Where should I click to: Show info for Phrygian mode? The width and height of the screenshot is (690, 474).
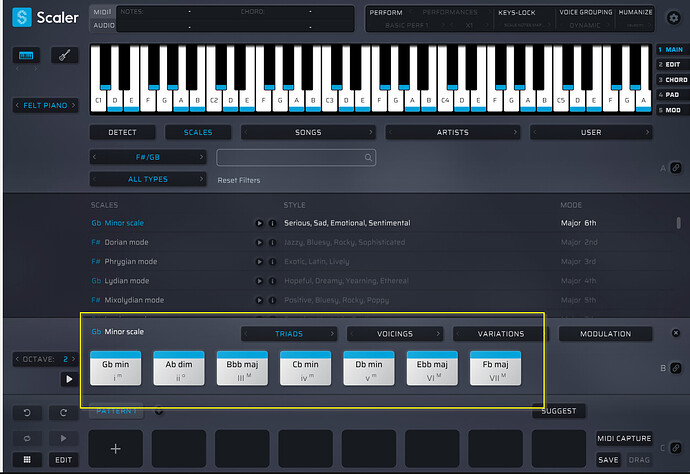tap(272, 262)
